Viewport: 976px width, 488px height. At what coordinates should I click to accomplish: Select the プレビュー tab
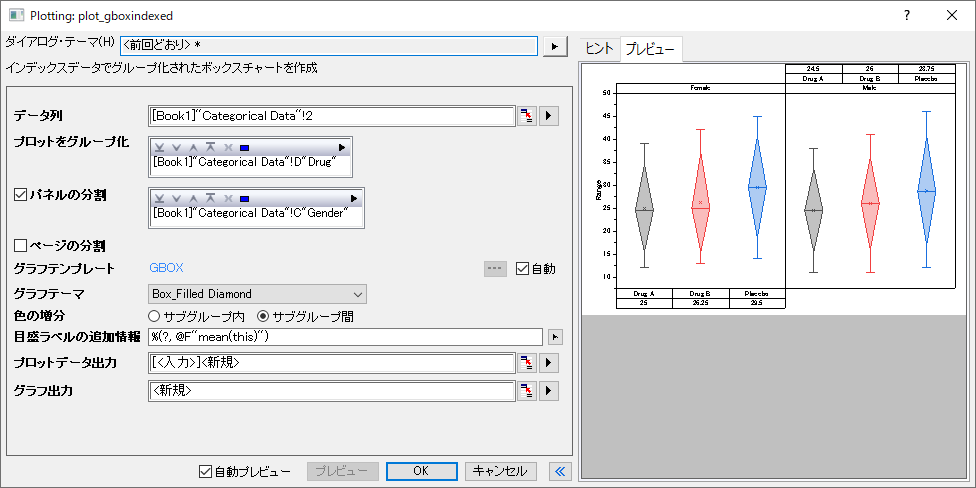pyautogui.click(x=649, y=49)
